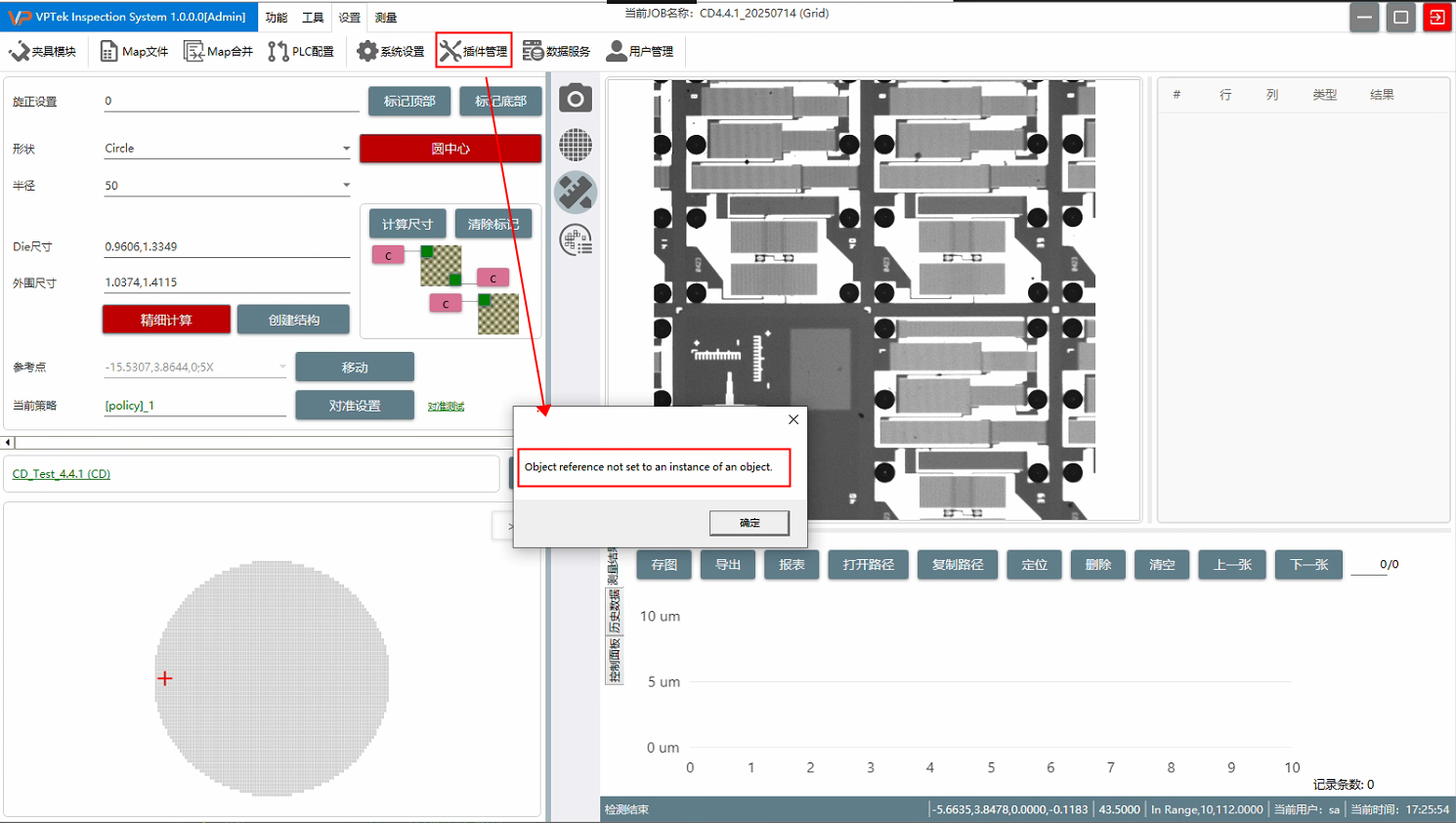Open the 参考点 reference point dropdown
Image resolution: width=1456 pixels, height=823 pixels.
[282, 368]
